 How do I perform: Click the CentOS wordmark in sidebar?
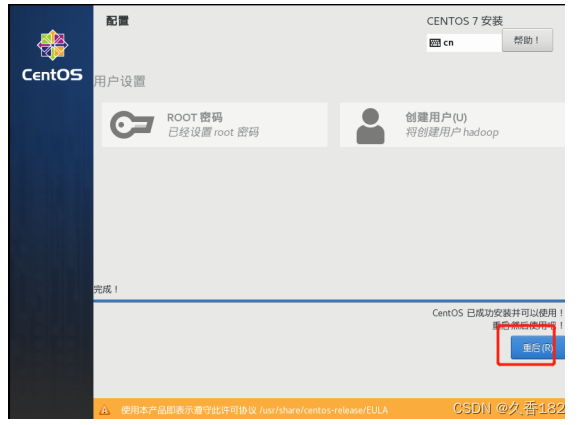52,75
